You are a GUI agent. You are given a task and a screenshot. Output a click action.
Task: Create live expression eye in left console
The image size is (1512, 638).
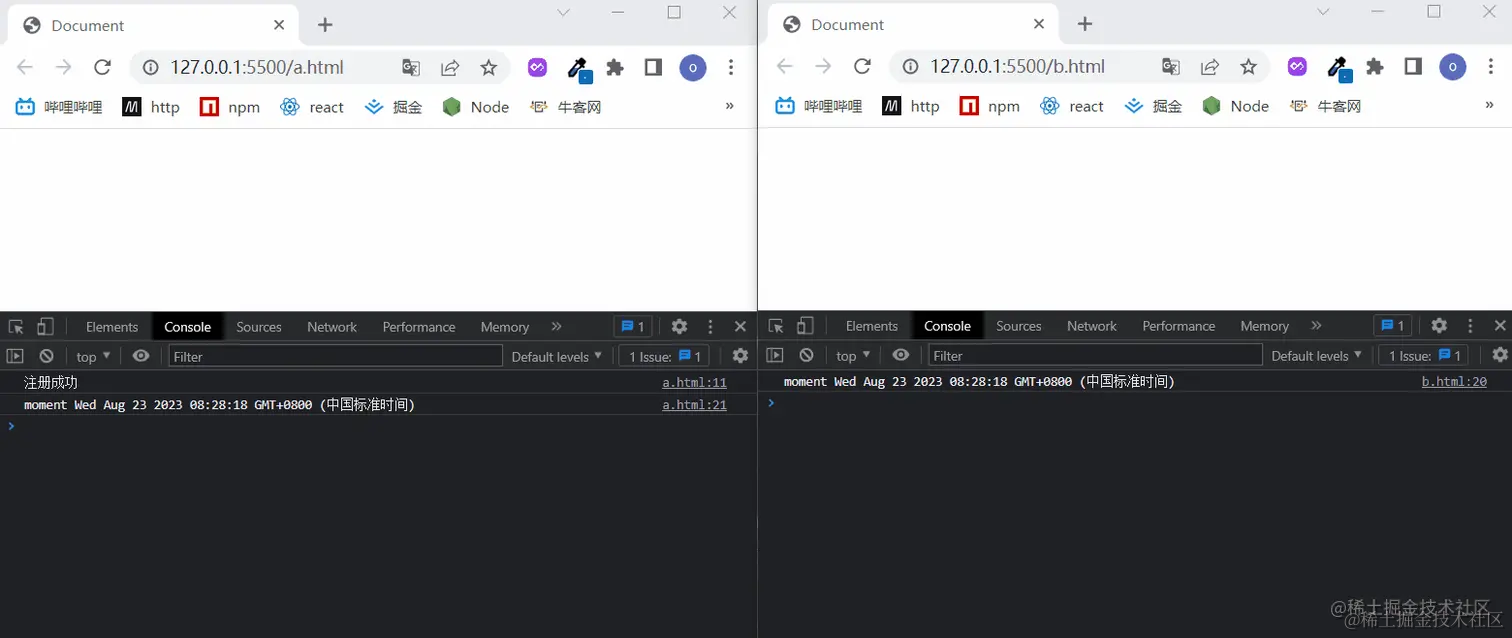click(141, 356)
